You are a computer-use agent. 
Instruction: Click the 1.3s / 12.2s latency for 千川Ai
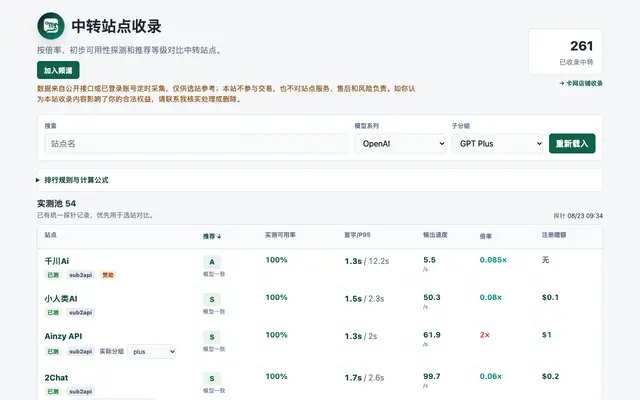367,261
